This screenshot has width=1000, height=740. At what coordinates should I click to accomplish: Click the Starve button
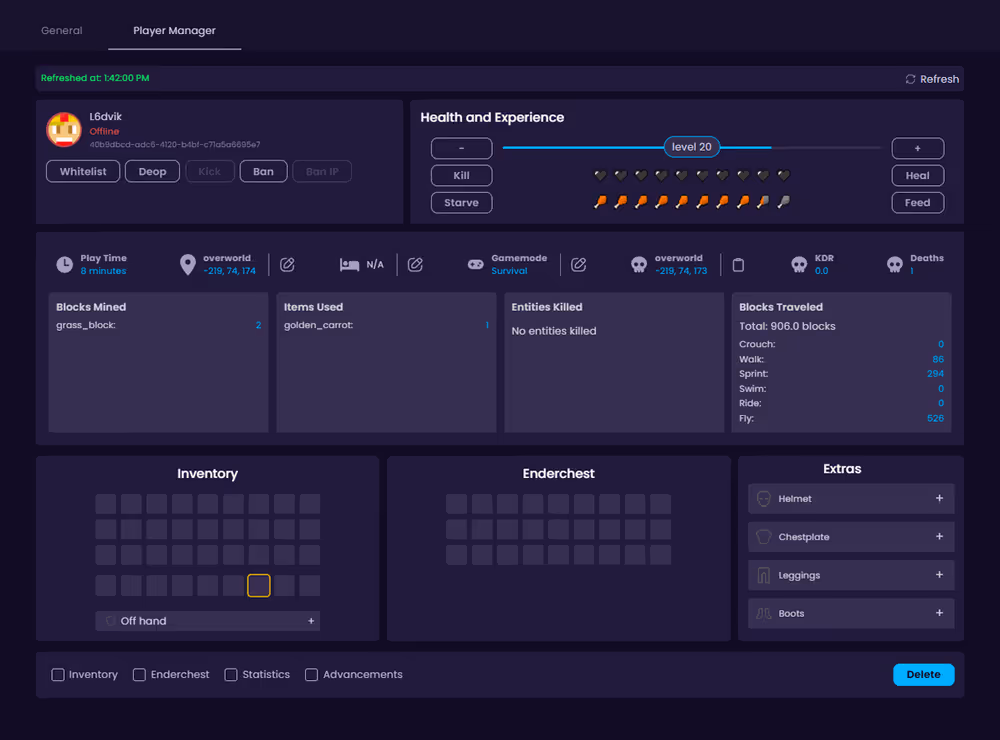point(462,203)
